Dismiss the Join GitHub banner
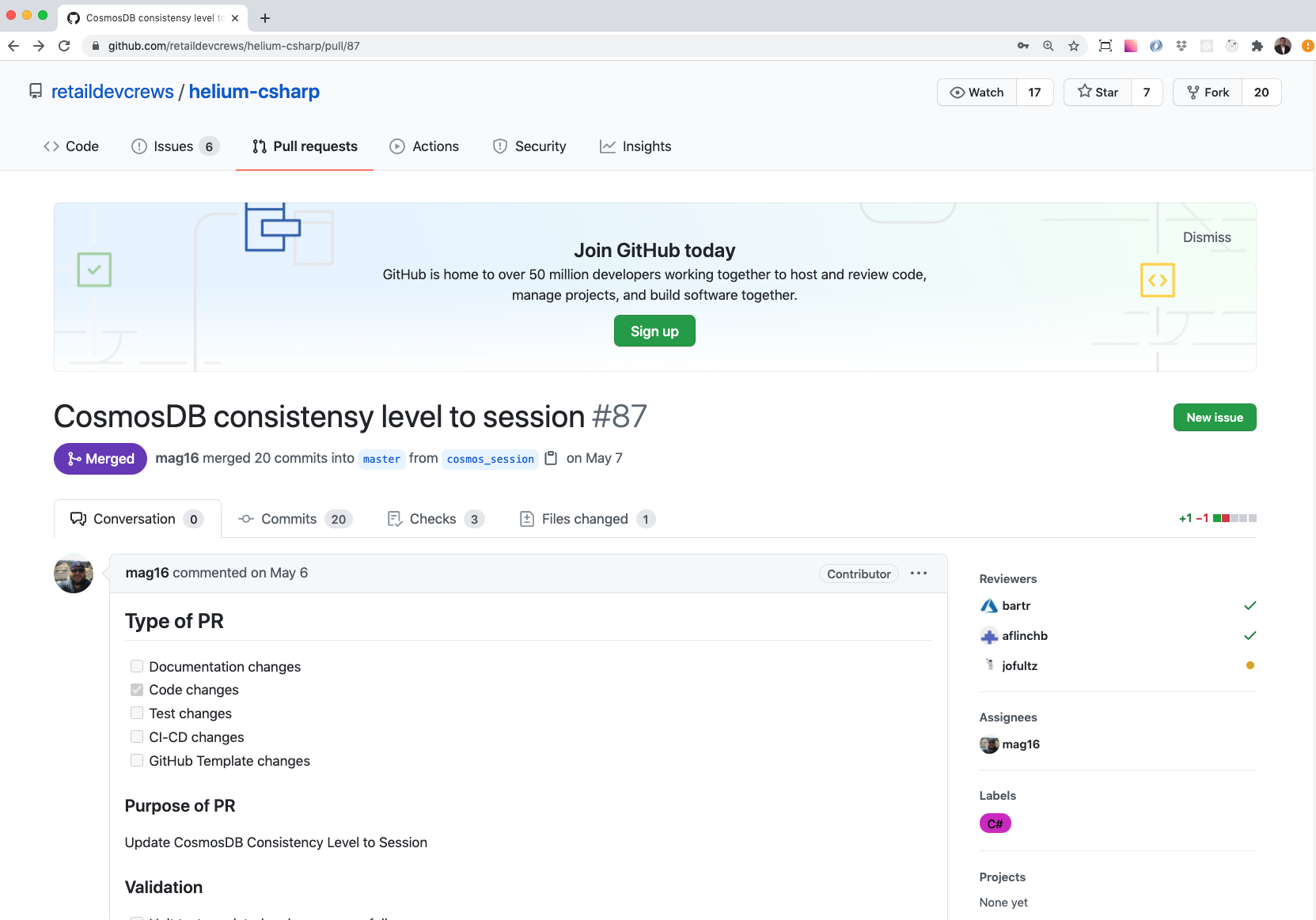Screen dimensions: 1316x920 coord(1206,237)
